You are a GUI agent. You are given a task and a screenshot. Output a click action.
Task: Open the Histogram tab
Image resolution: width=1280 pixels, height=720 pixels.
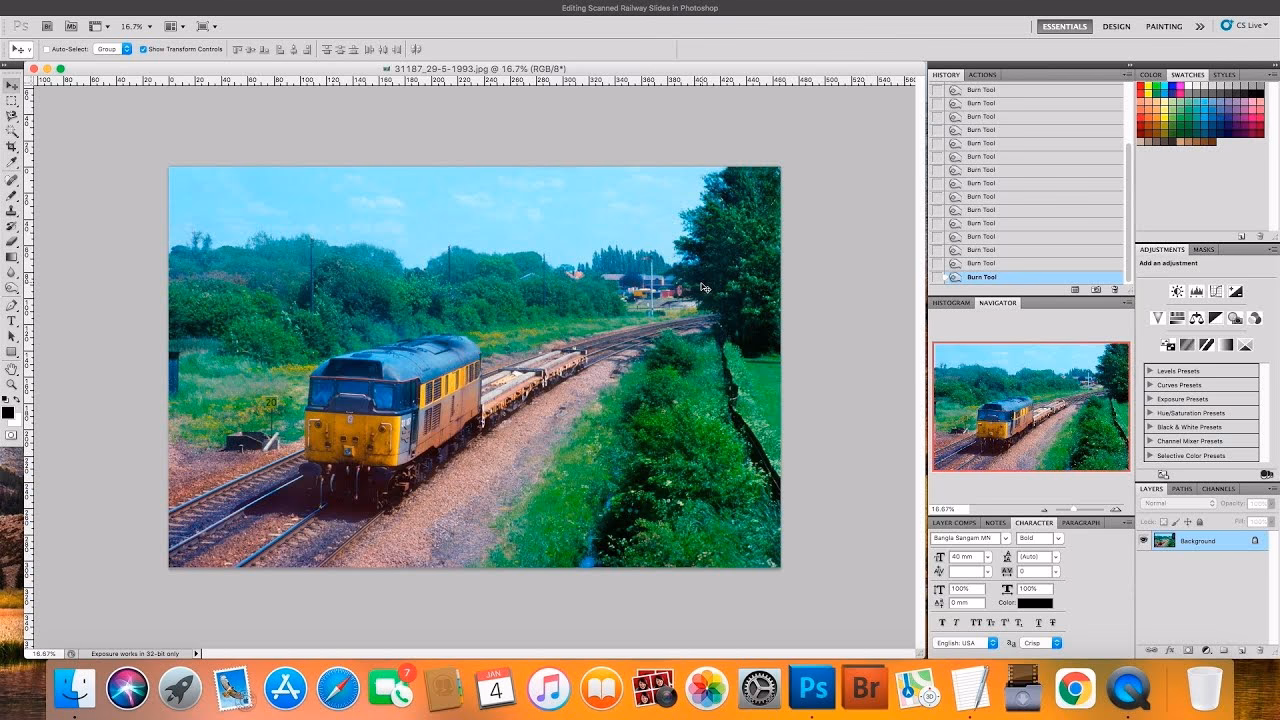point(951,303)
